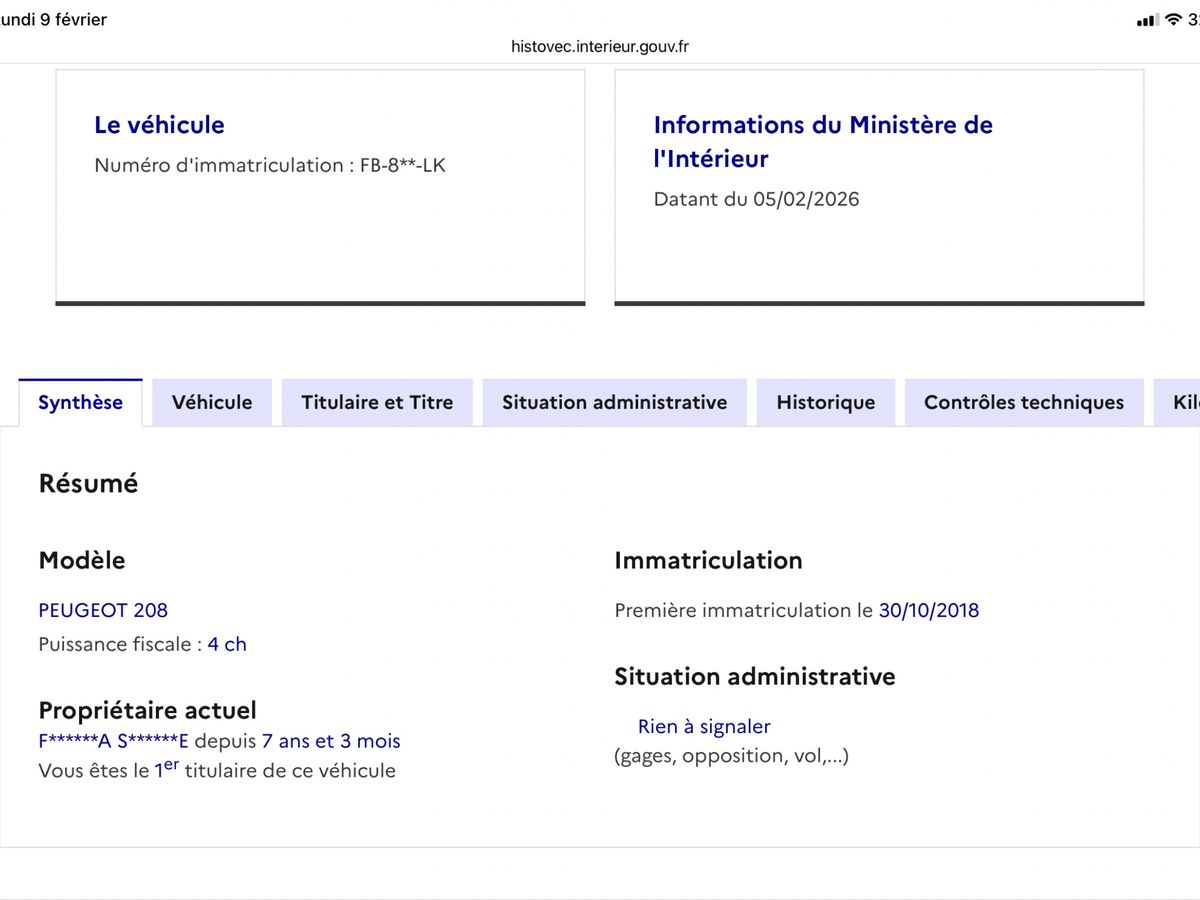Tap the cellular signal bars icon
Viewport: 1200px width, 900px height.
1147,20
